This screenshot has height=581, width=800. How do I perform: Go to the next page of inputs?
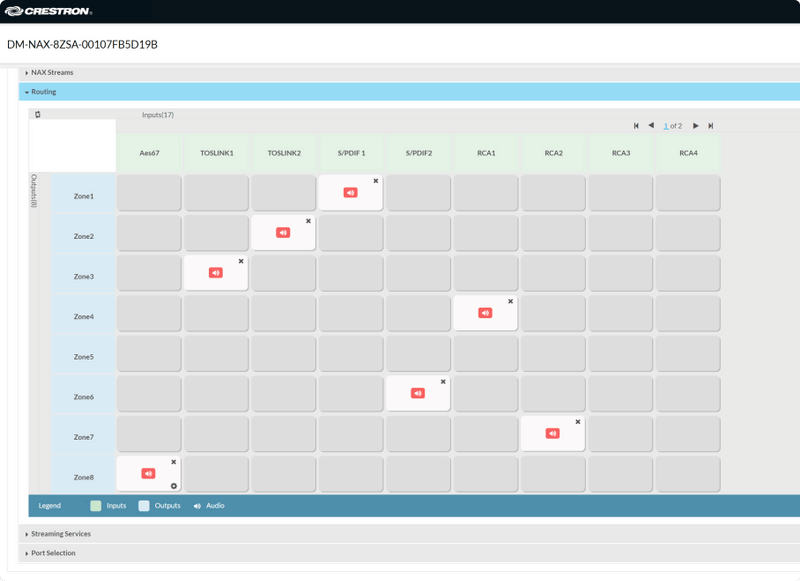tap(696, 126)
